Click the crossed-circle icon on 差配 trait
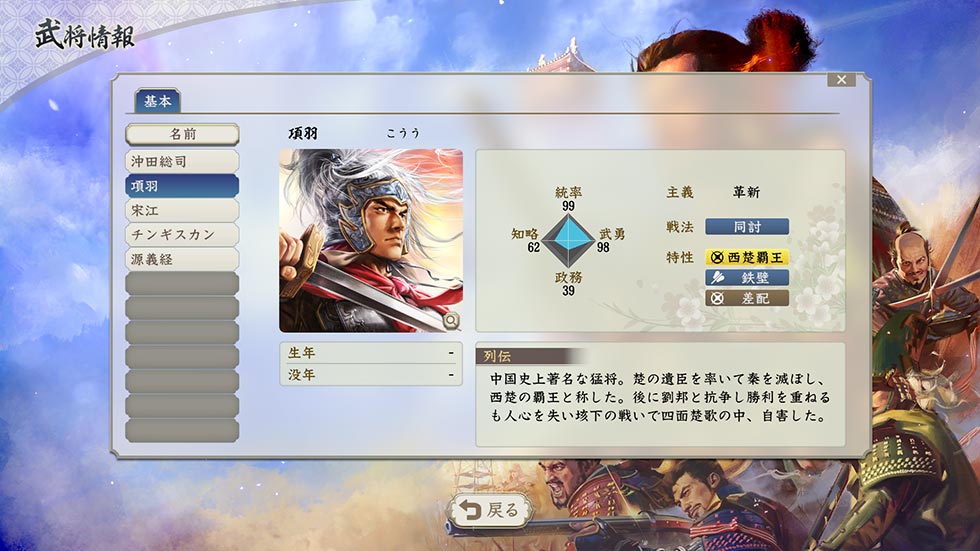This screenshot has height=551, width=980. (718, 299)
